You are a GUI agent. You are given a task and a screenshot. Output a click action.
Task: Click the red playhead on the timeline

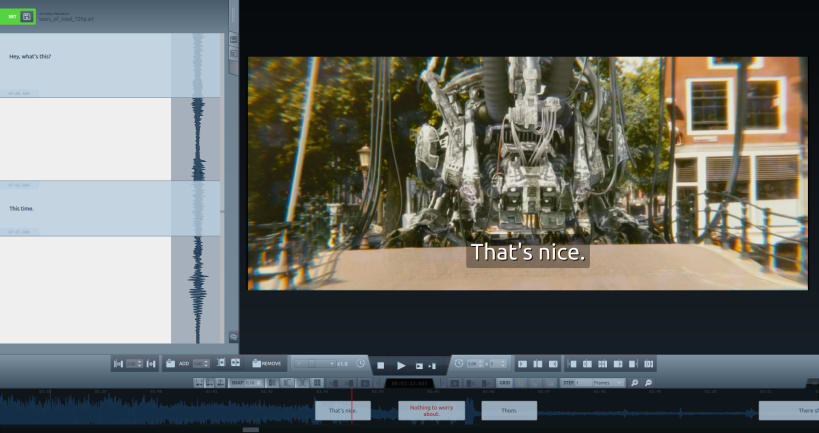352,405
